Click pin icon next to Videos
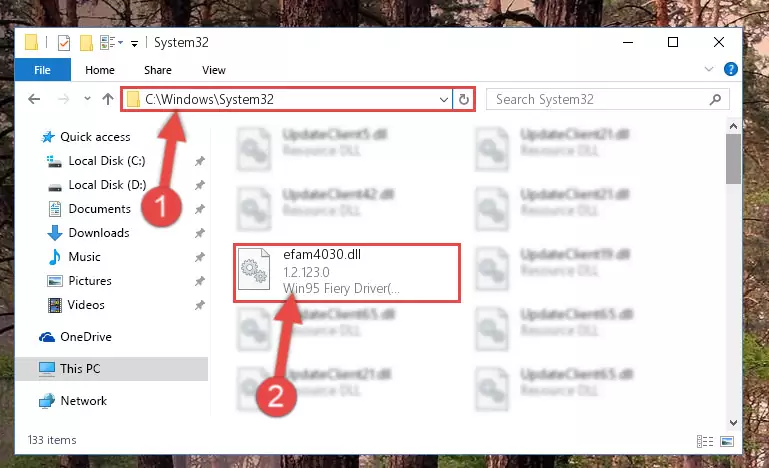The height and width of the screenshot is (468, 769). (200, 305)
